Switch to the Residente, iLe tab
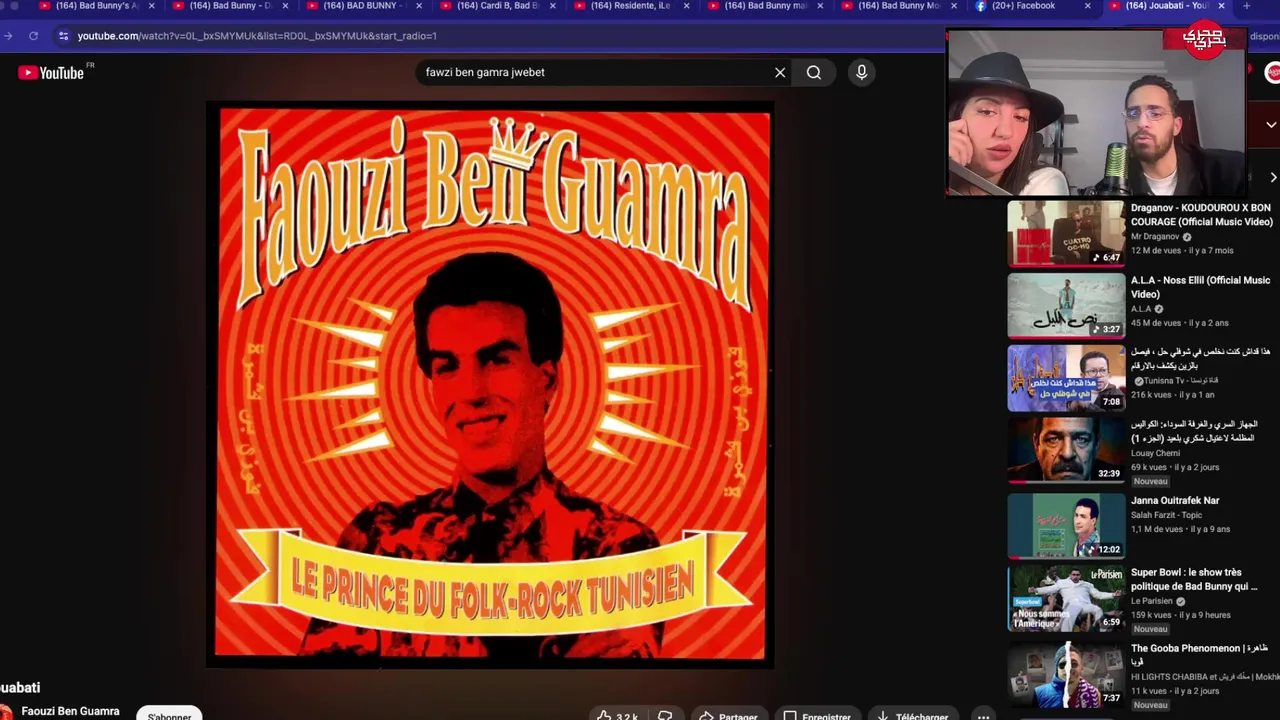This screenshot has height=720, width=1280. 630,6
